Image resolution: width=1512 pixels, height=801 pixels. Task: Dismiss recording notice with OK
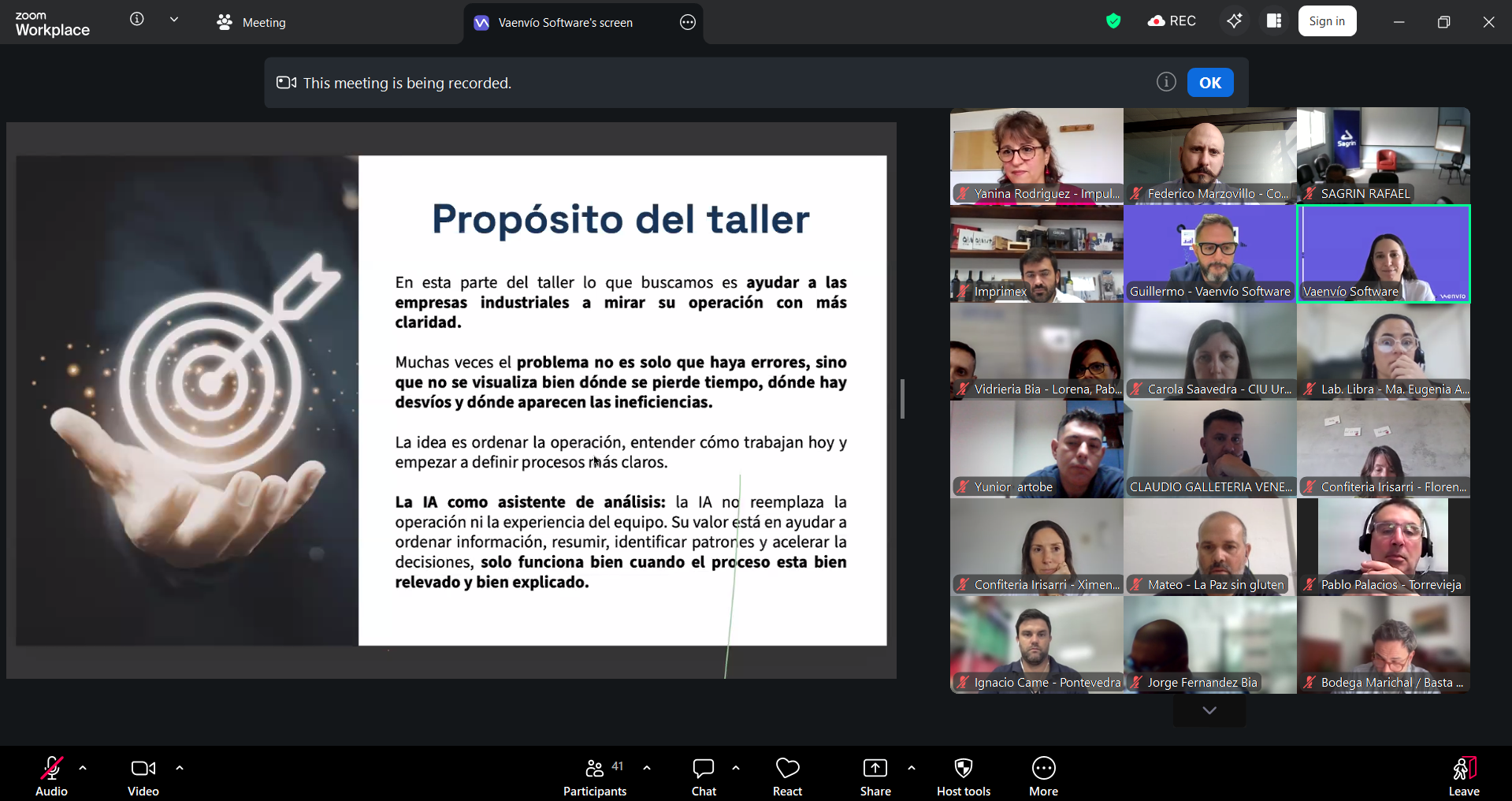[x=1209, y=83]
